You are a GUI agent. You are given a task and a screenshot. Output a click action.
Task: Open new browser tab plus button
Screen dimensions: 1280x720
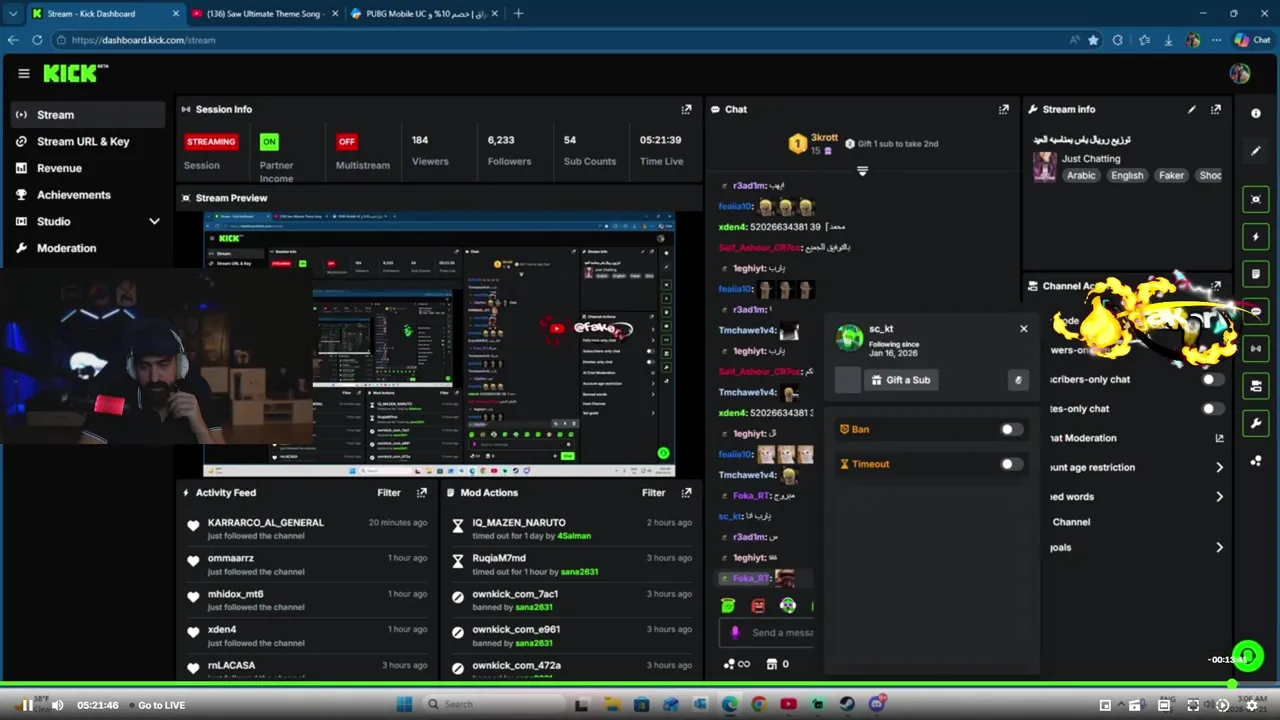tap(518, 14)
